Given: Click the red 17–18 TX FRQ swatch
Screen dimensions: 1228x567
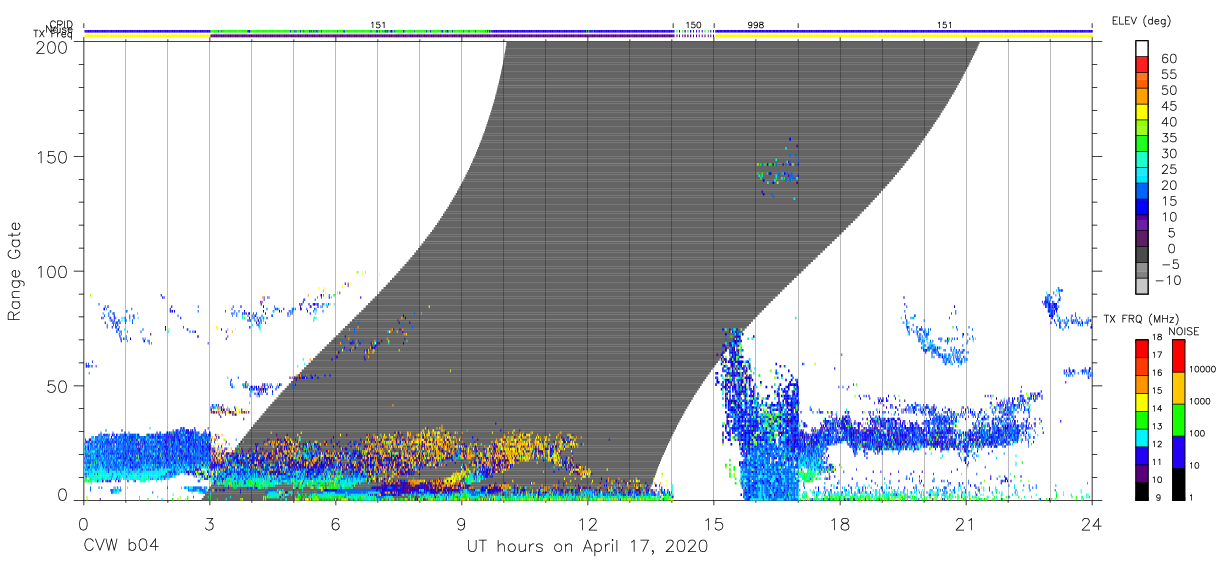Looking at the screenshot, I should point(1141,347).
